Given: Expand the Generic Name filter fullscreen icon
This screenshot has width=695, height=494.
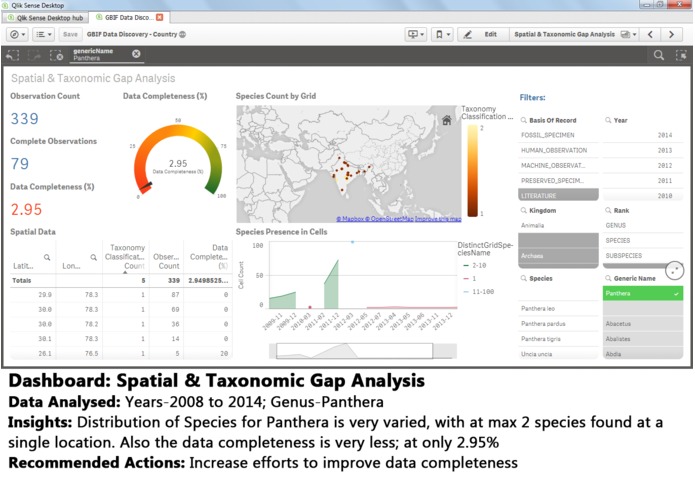Looking at the screenshot, I should tap(675, 270).
